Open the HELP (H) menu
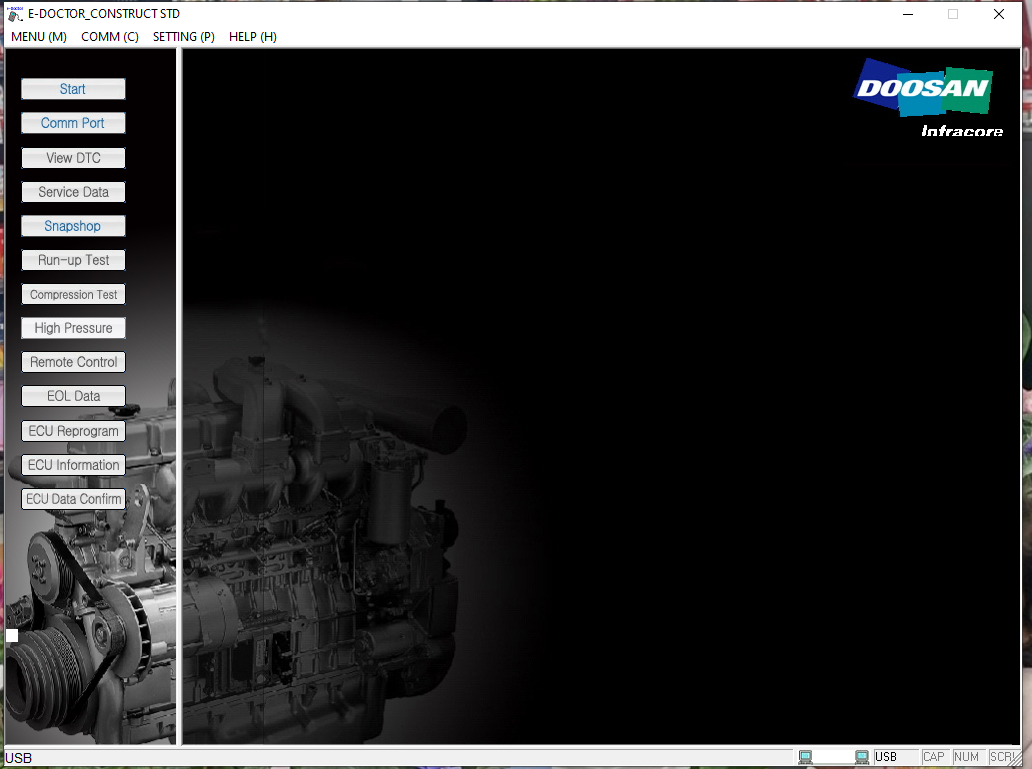Image resolution: width=1032 pixels, height=769 pixels. (x=253, y=37)
